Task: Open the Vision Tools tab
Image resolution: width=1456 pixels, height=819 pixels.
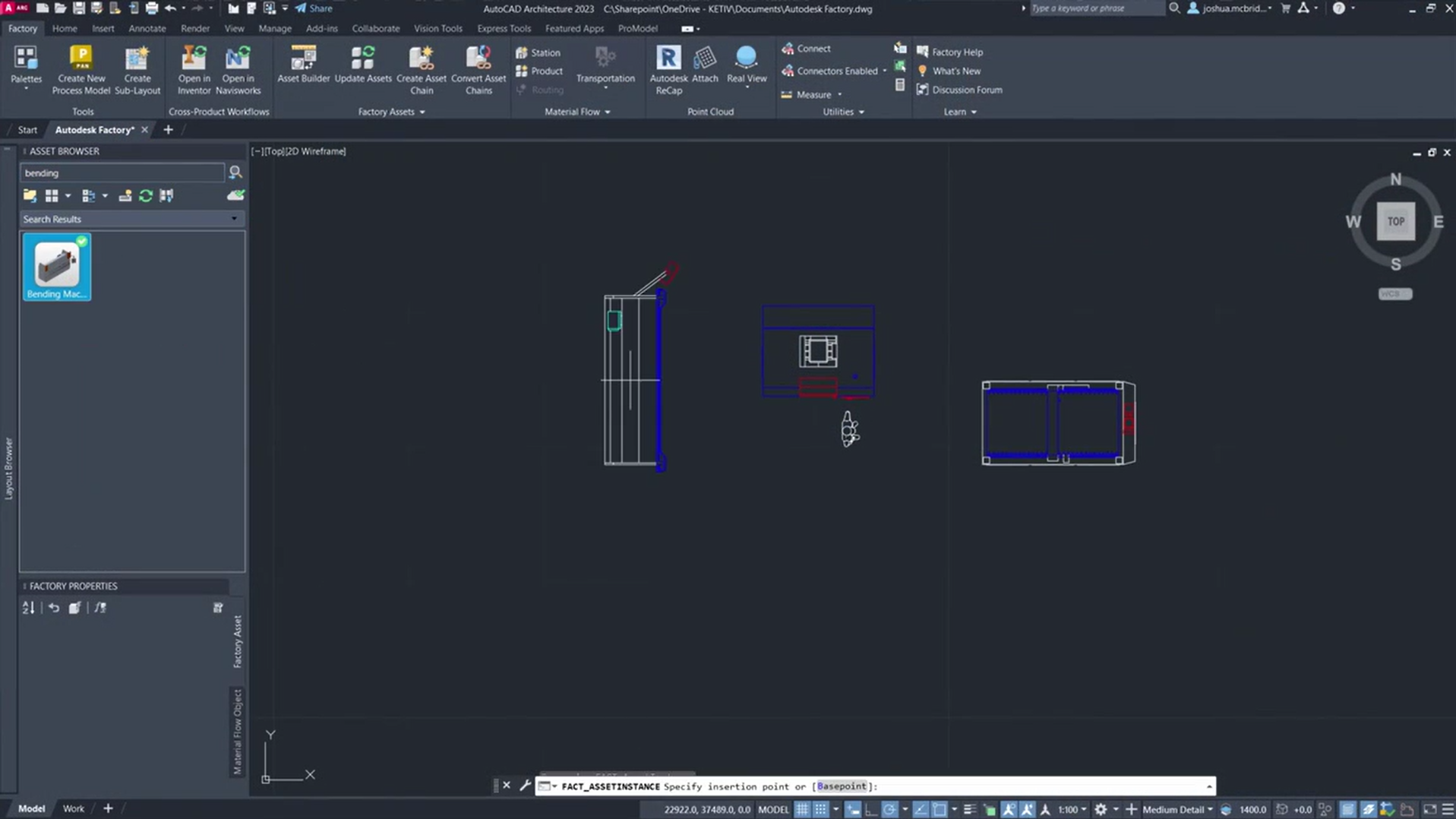Action: pyautogui.click(x=437, y=28)
